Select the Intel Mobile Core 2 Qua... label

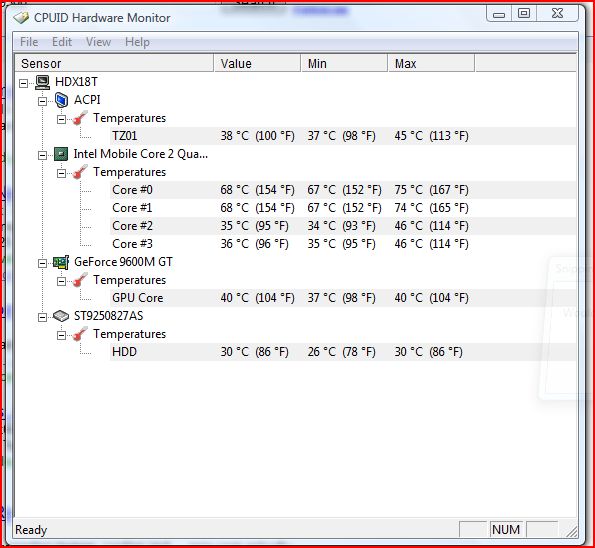[x=141, y=154]
